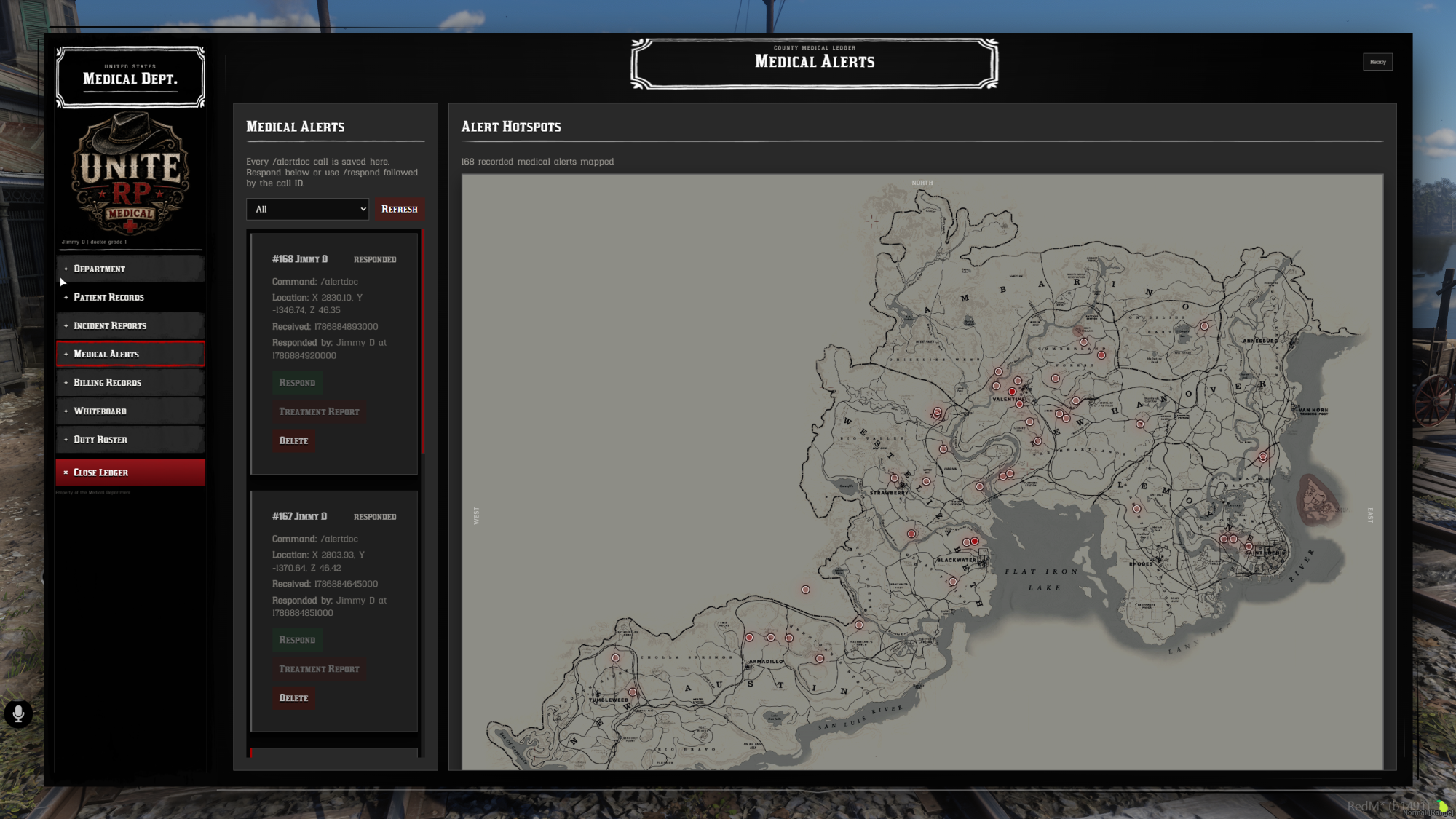Viewport: 1456px width, 819px height.
Task: Select the isolated alert marker outside the map's west coast
Action: [805, 590]
